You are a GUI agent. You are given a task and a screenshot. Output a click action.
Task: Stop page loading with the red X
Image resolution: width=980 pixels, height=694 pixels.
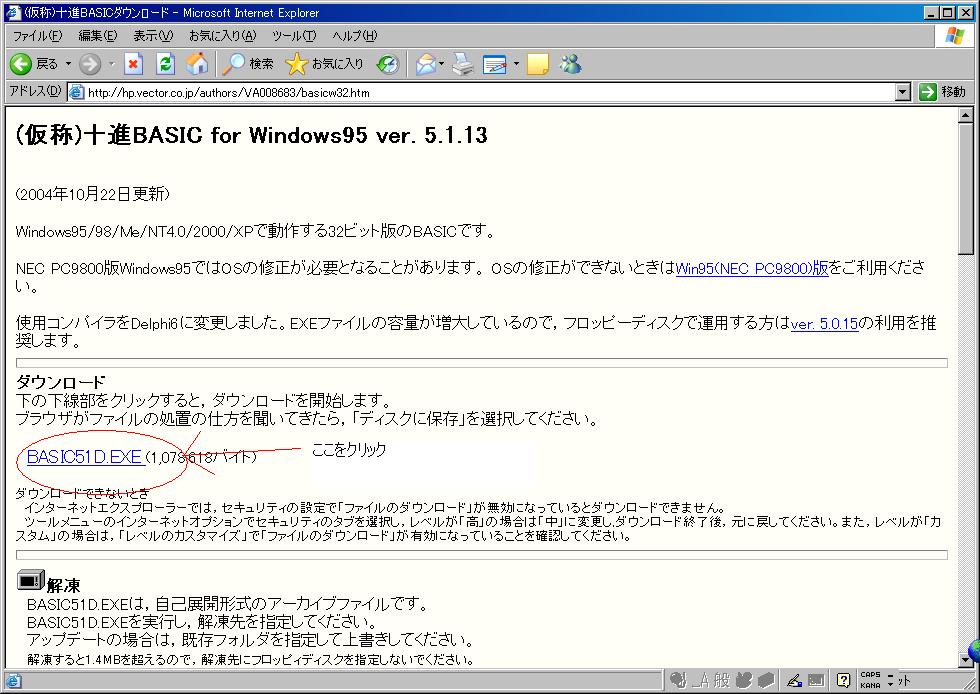point(133,64)
